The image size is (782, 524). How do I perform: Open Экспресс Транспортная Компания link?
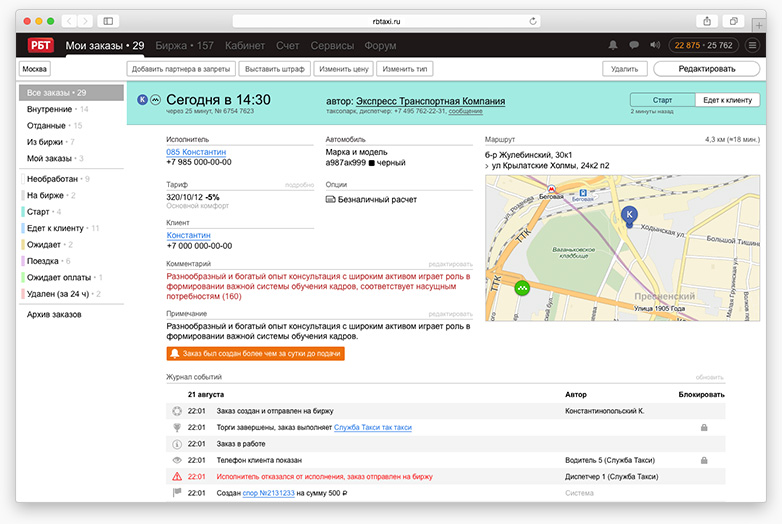pyautogui.click(x=430, y=101)
